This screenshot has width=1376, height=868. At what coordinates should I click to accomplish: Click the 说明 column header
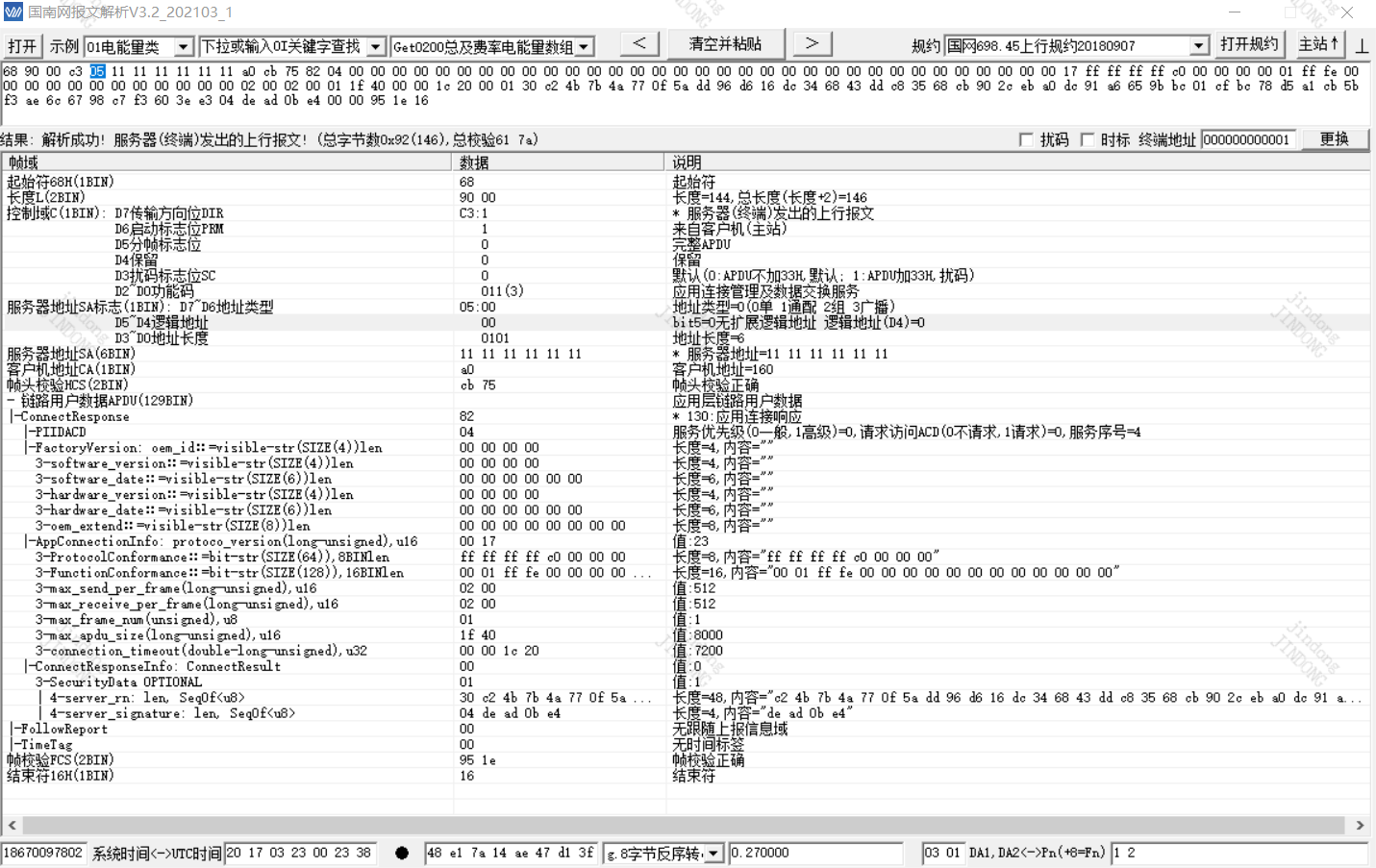[x=1017, y=162]
